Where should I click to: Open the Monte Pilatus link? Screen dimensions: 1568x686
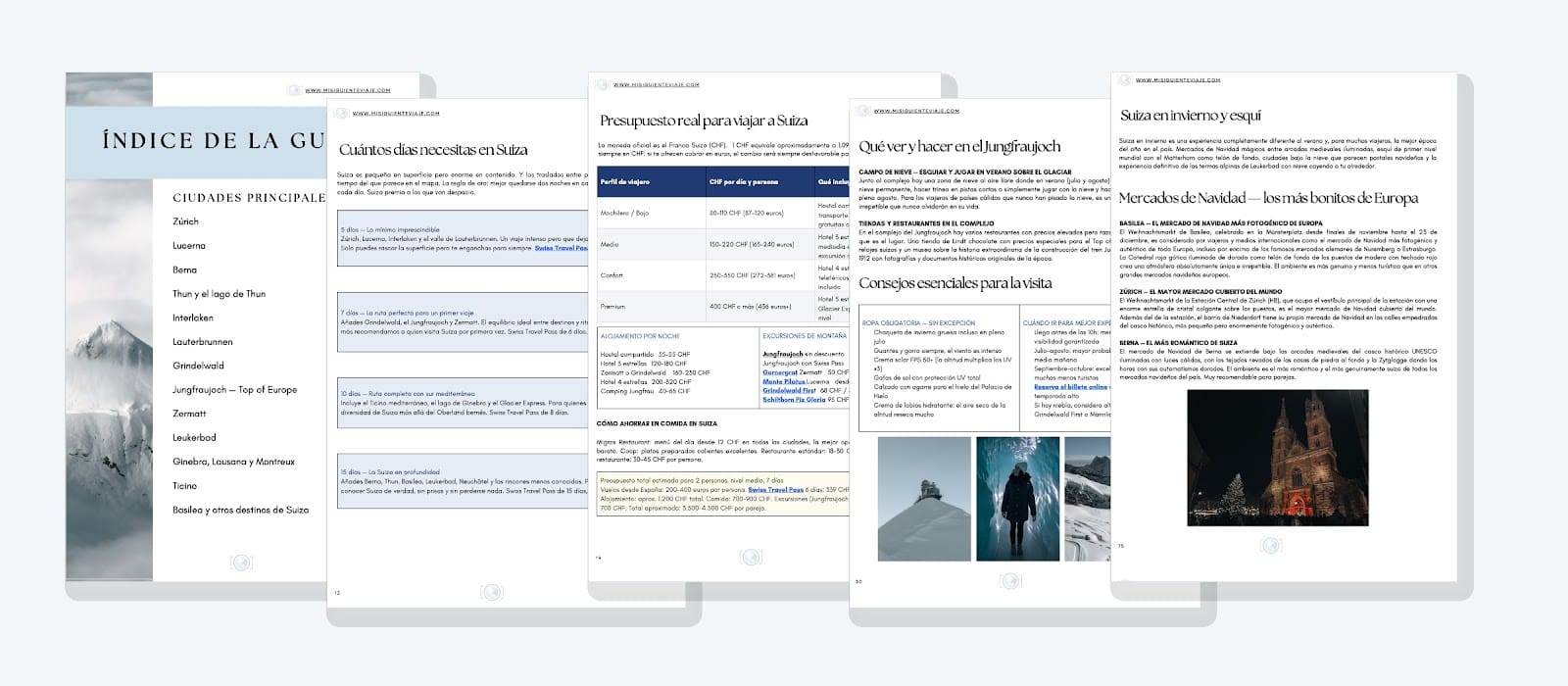coord(786,381)
